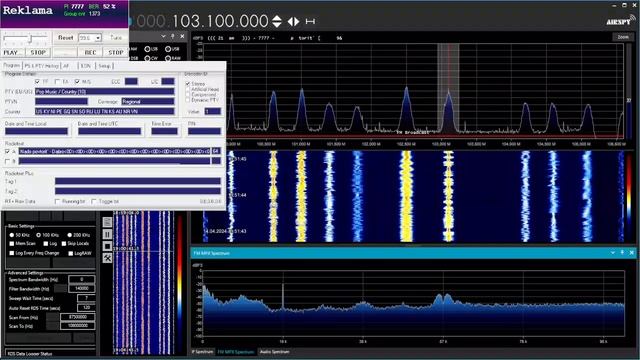Pin the radio panel with the pin icon
The width and height of the screenshot is (640, 360).
click(173, 36)
